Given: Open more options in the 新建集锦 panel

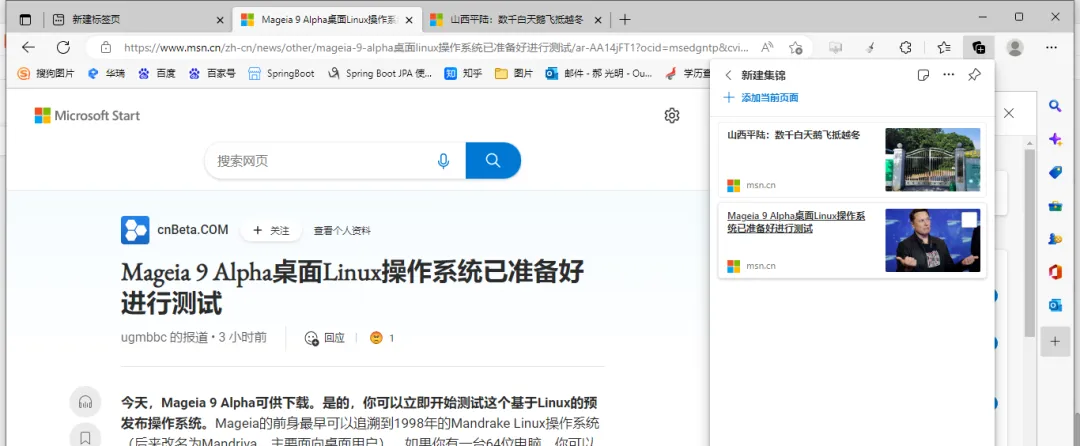Looking at the screenshot, I should (x=948, y=74).
